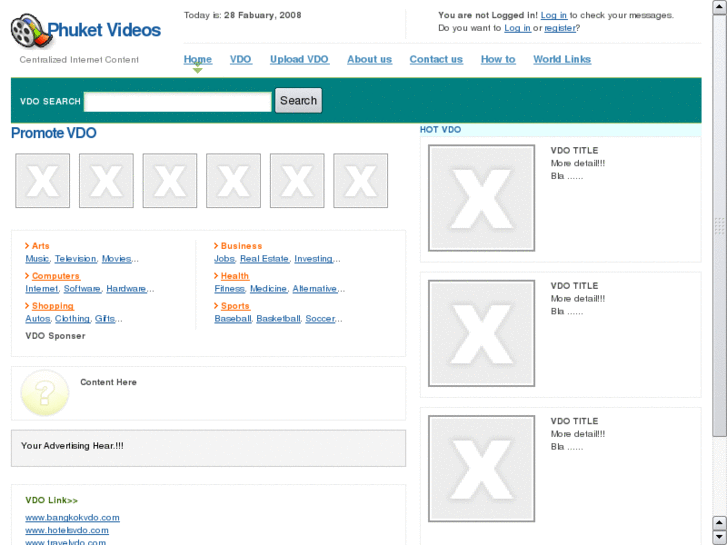Screen dimensions: 727x545
Task: Click the Hardware link
Action: pyautogui.click(x=127, y=289)
